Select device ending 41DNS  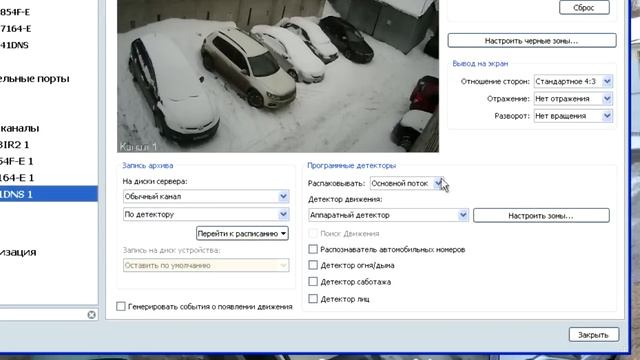(x=14, y=45)
